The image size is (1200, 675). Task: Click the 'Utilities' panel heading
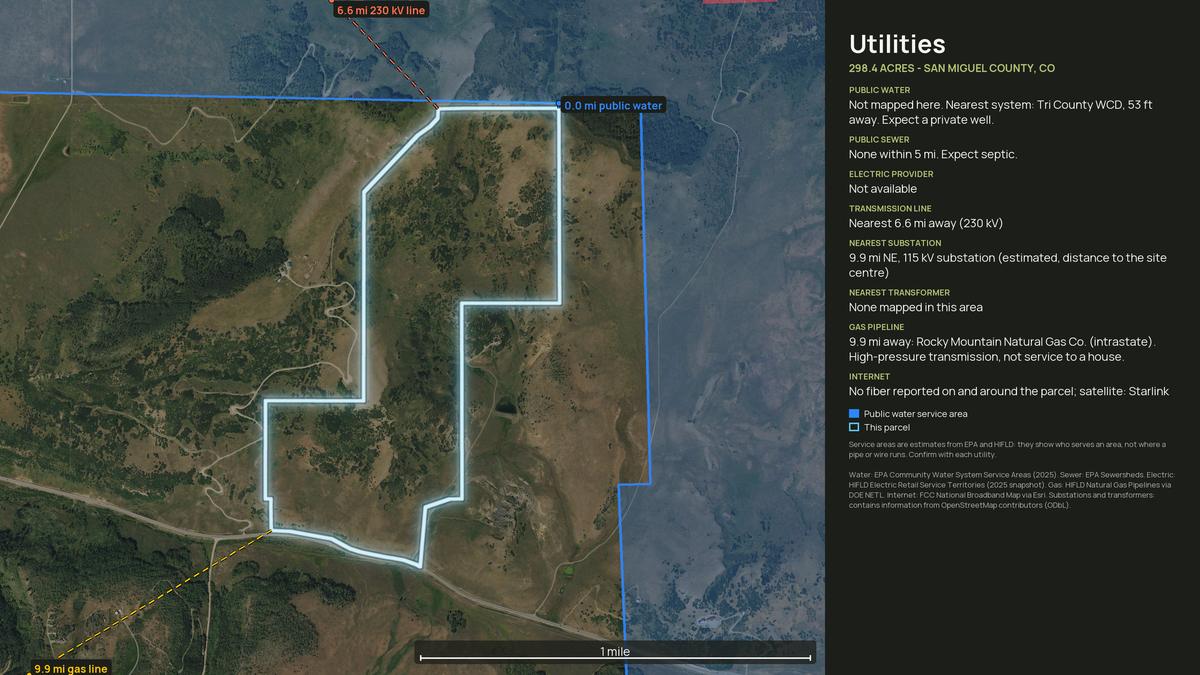click(897, 44)
